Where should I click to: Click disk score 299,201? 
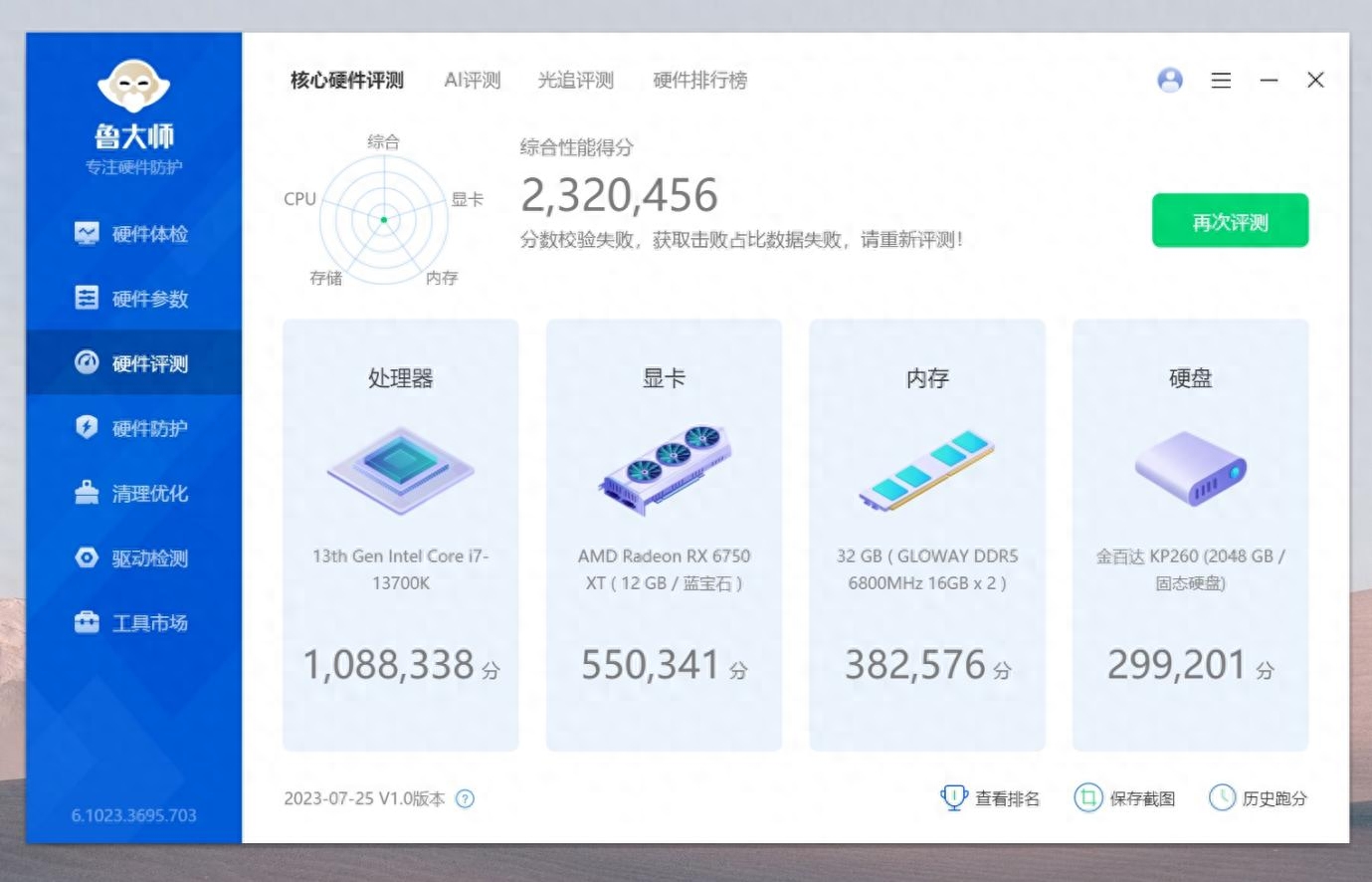[x=1177, y=664]
